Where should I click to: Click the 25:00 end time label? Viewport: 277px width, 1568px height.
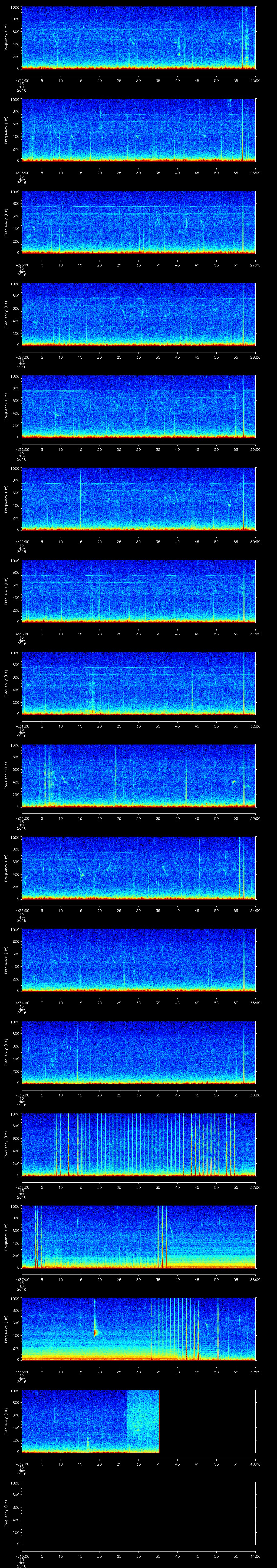click(x=255, y=80)
